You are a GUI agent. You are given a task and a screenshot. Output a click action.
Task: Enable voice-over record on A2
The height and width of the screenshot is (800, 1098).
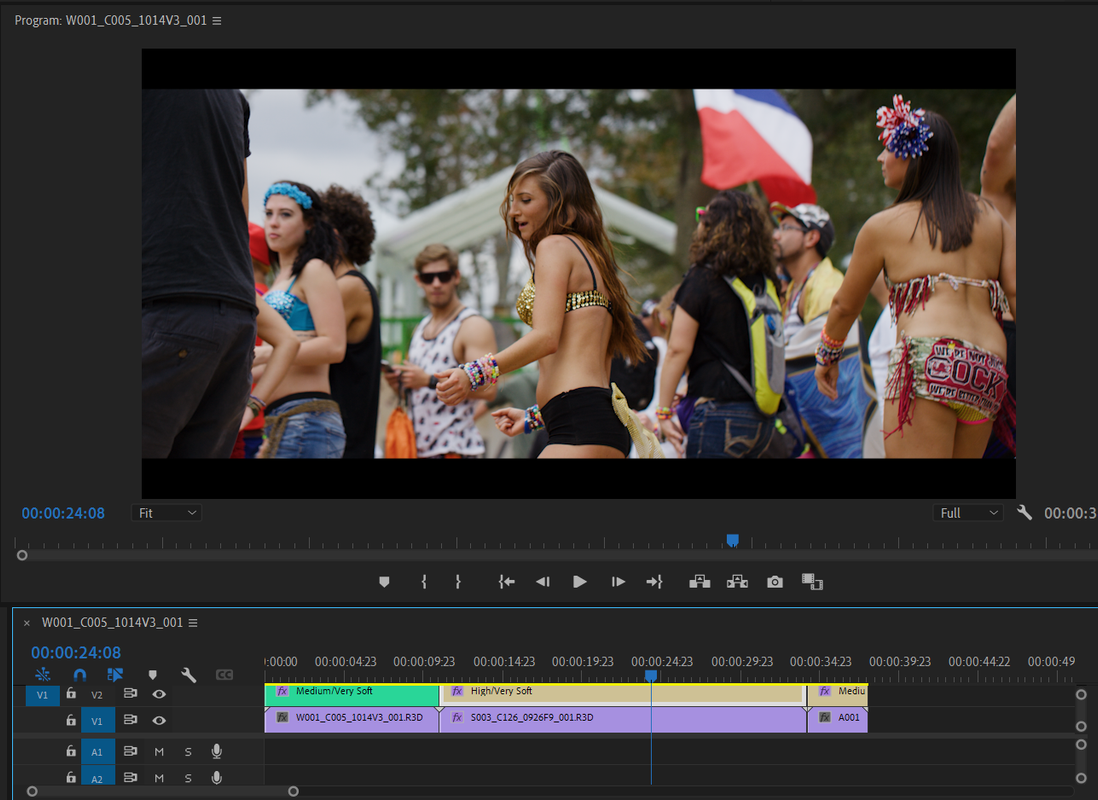[x=217, y=777]
